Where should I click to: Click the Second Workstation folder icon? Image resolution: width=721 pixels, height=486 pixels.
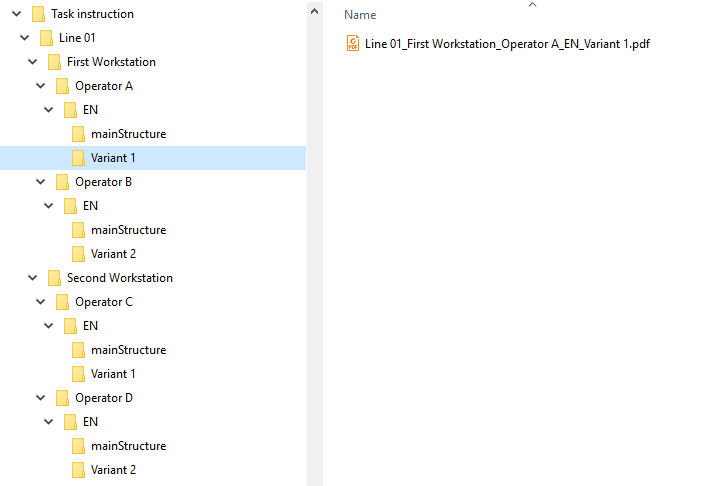coord(54,278)
